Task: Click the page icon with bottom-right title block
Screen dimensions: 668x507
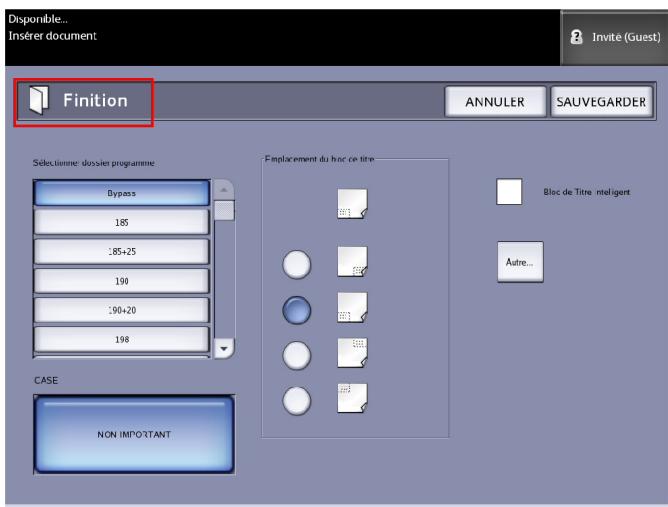Action: [x=352, y=263]
